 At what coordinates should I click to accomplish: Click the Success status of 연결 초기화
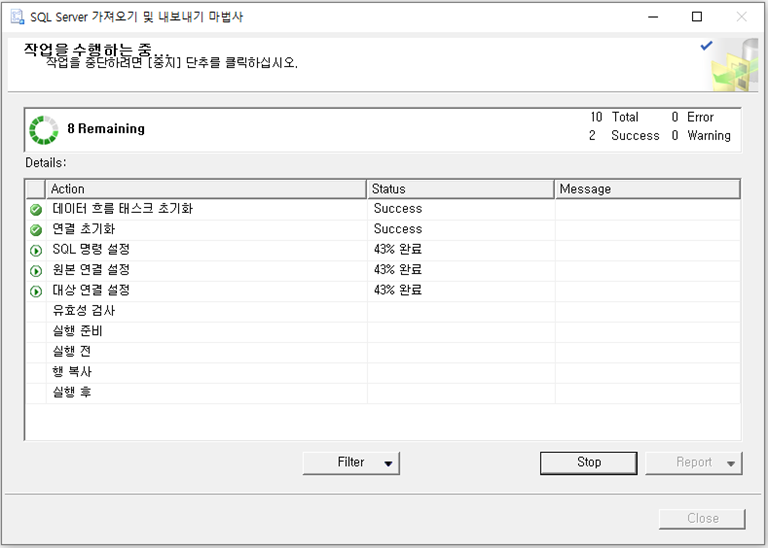tap(398, 229)
